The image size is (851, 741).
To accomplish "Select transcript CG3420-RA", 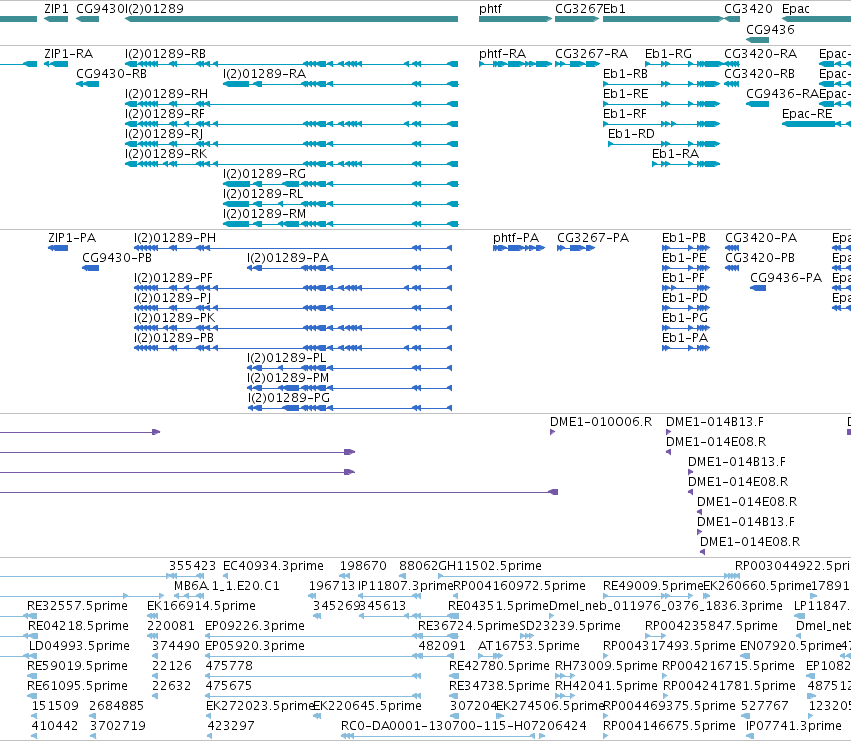I will 760,54.
